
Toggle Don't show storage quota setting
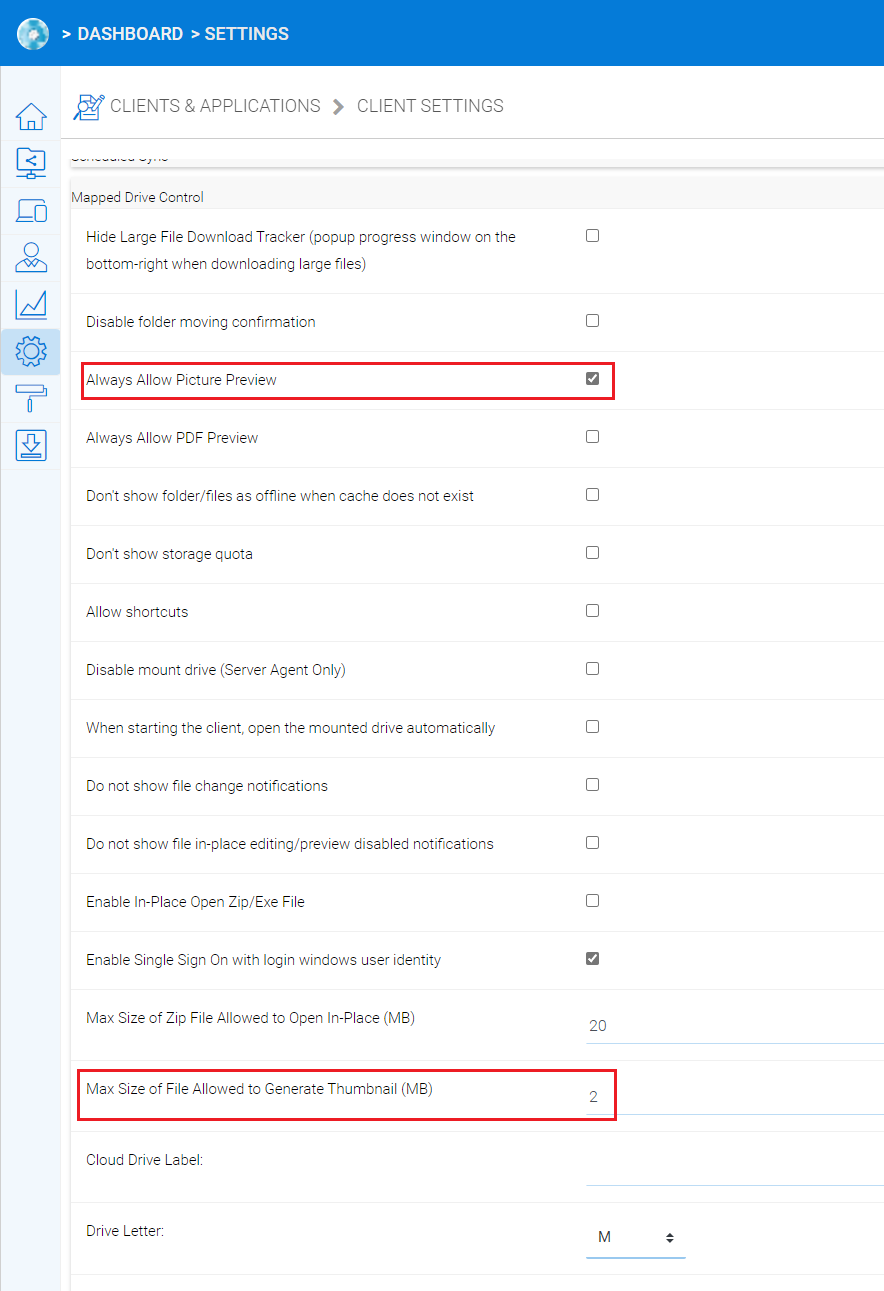pyautogui.click(x=592, y=552)
